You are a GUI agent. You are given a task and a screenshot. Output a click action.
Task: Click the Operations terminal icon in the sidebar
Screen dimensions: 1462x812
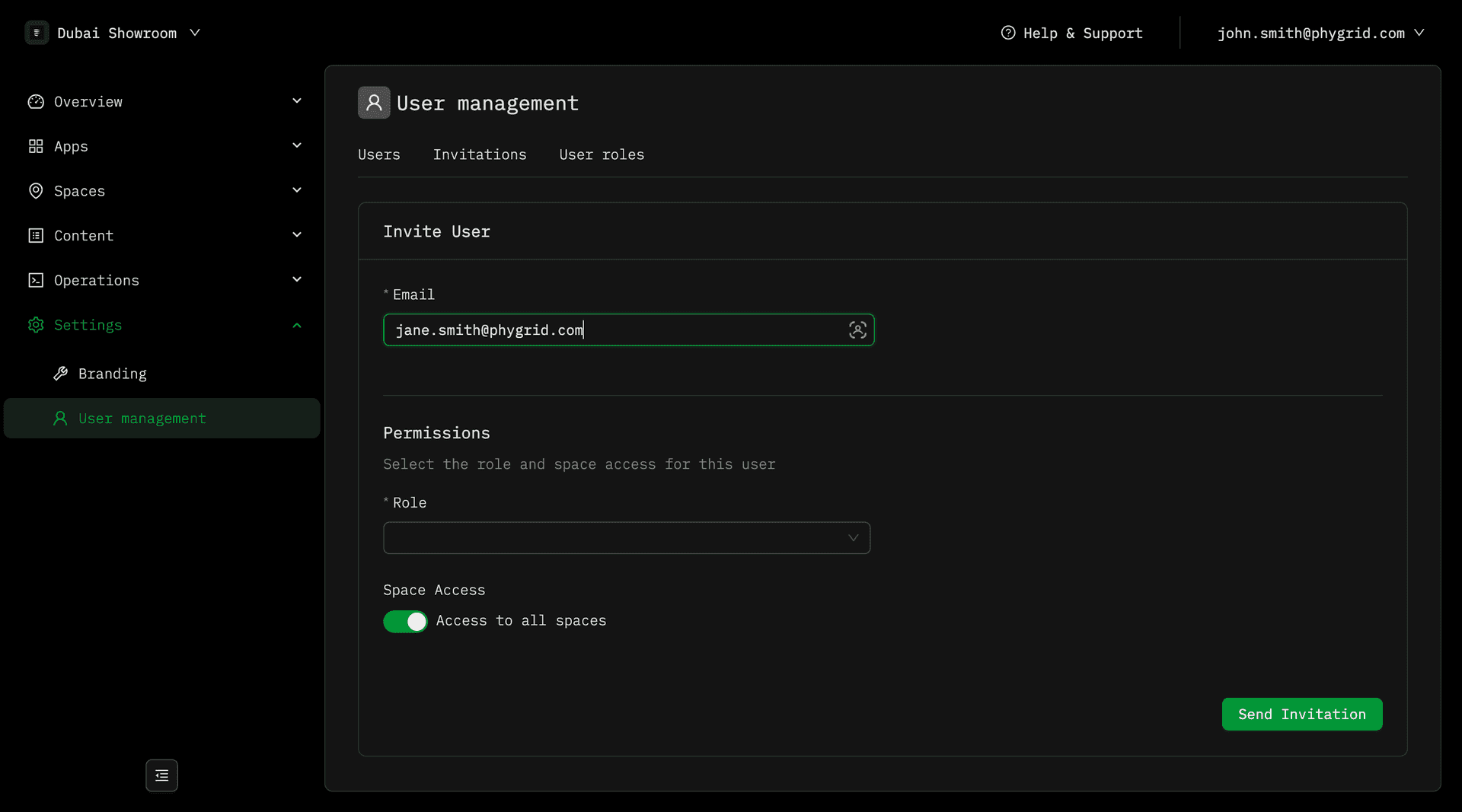(36, 280)
